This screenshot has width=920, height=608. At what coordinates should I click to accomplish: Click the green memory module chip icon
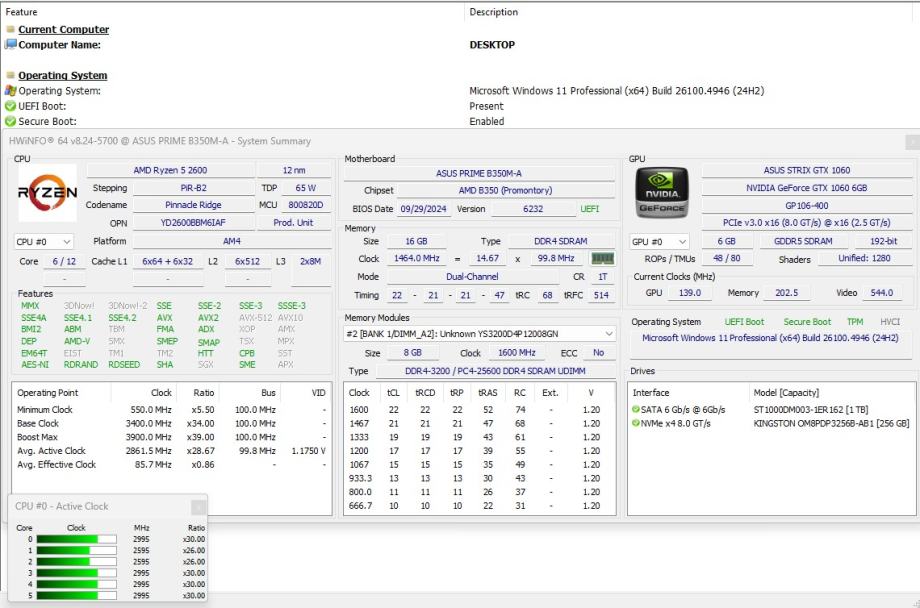coord(603,259)
